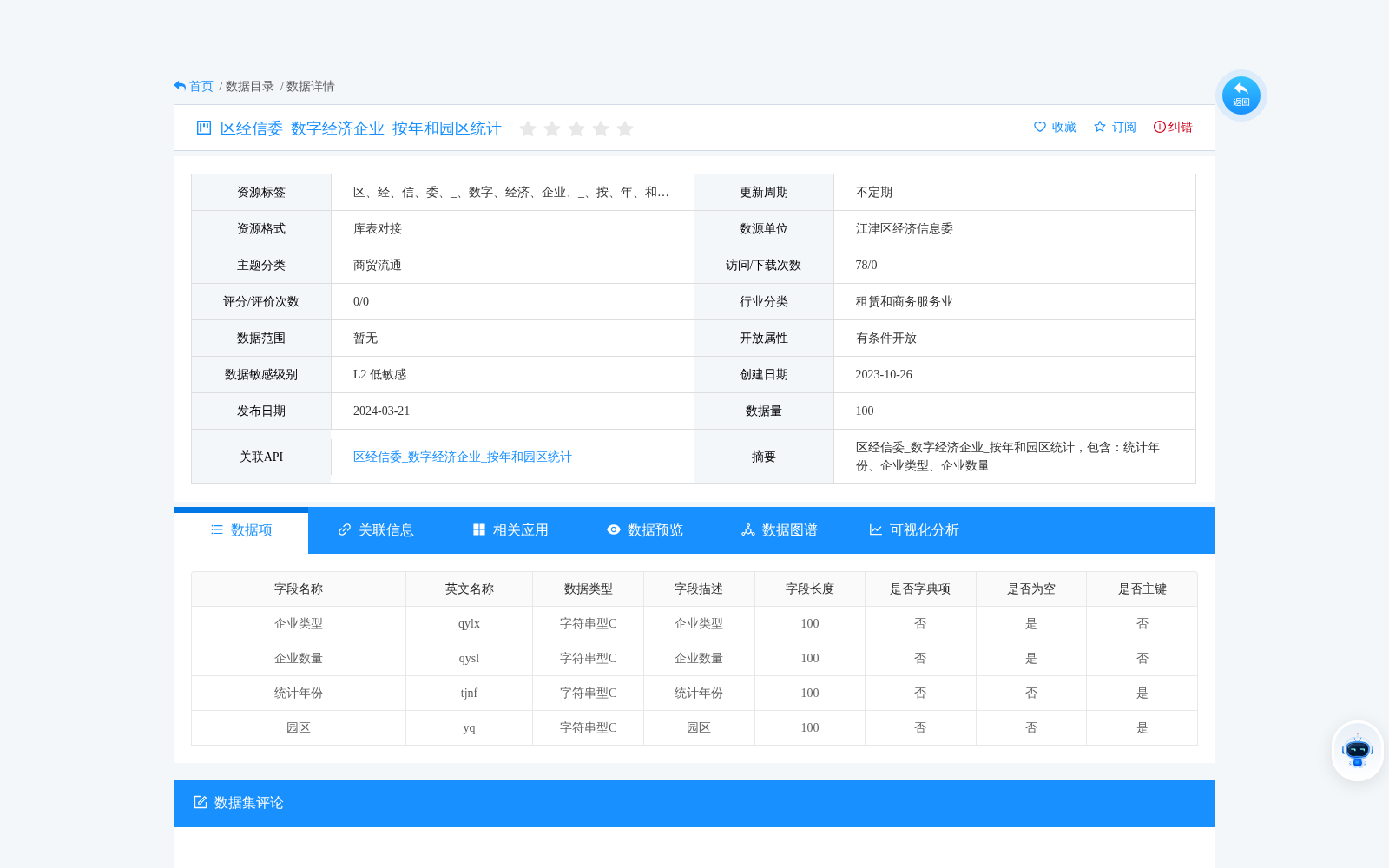This screenshot has width=1389, height=868.
Task: Click the link icon in 关联信息 tab
Action: pyautogui.click(x=345, y=529)
